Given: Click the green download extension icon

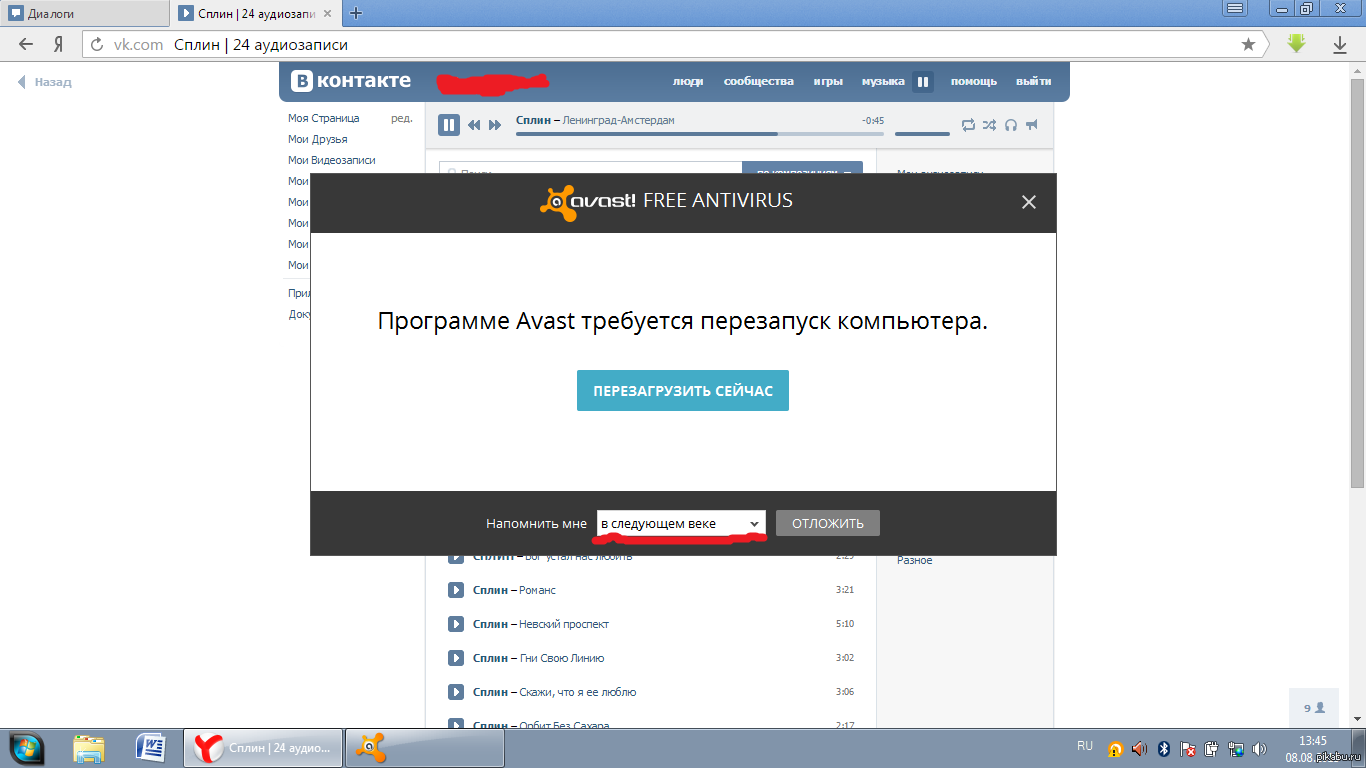Looking at the screenshot, I should pos(1297,44).
